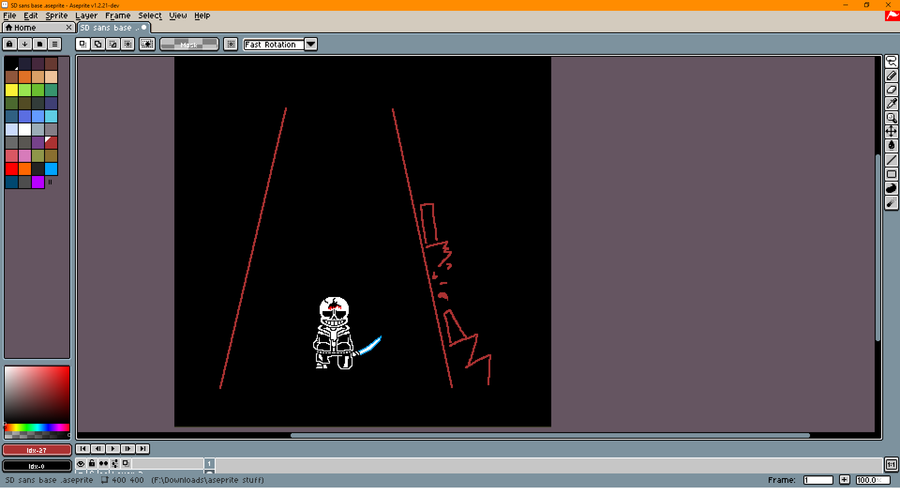The image size is (900, 488).
Task: Click the zoom 100.0 input field
Action: [x=872, y=480]
